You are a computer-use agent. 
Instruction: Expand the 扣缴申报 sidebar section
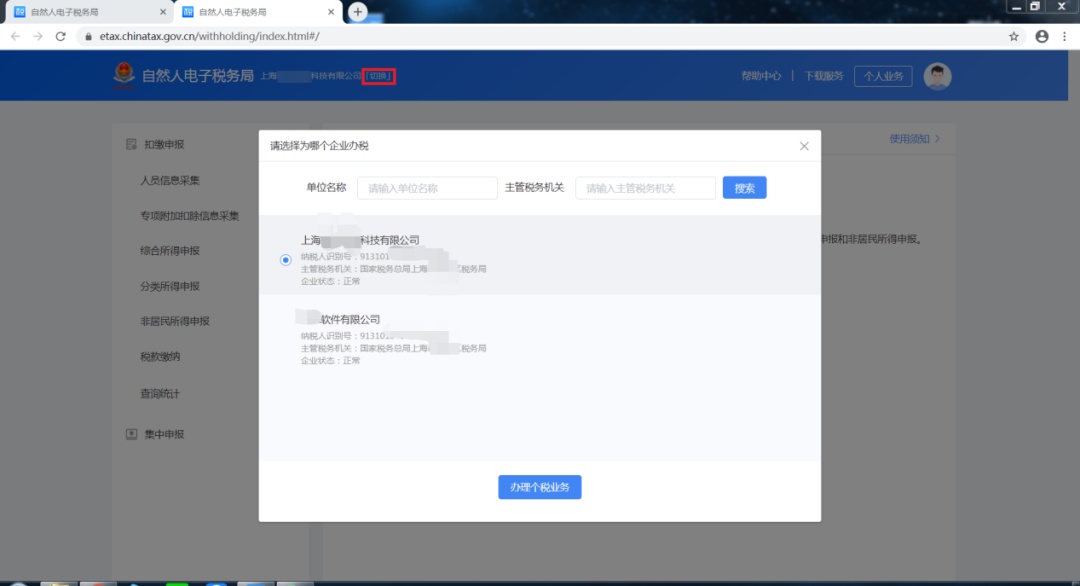coord(163,145)
